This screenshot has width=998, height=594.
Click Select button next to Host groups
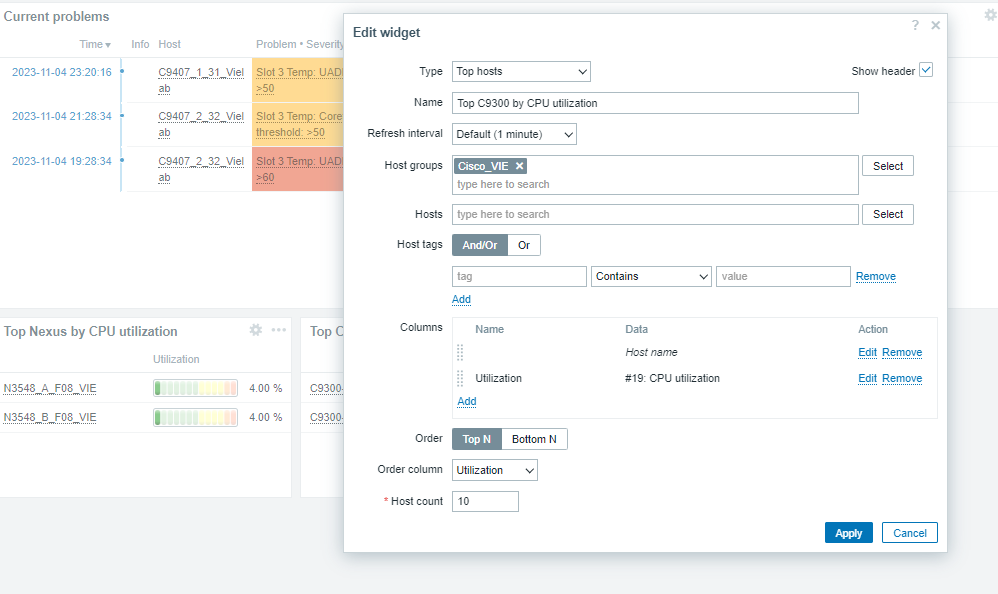pos(888,166)
